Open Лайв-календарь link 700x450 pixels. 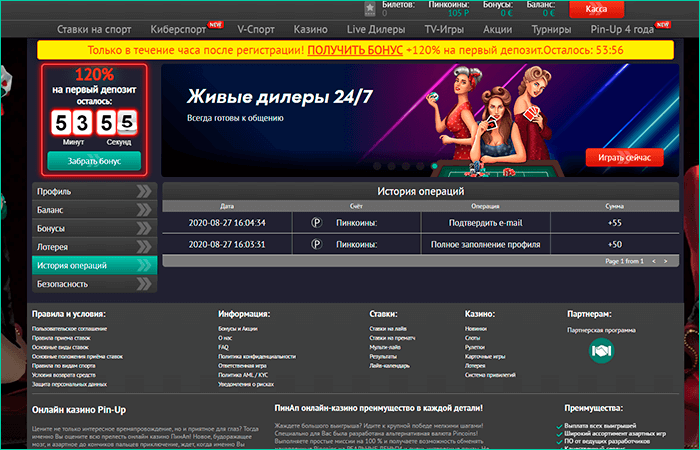[389, 366]
